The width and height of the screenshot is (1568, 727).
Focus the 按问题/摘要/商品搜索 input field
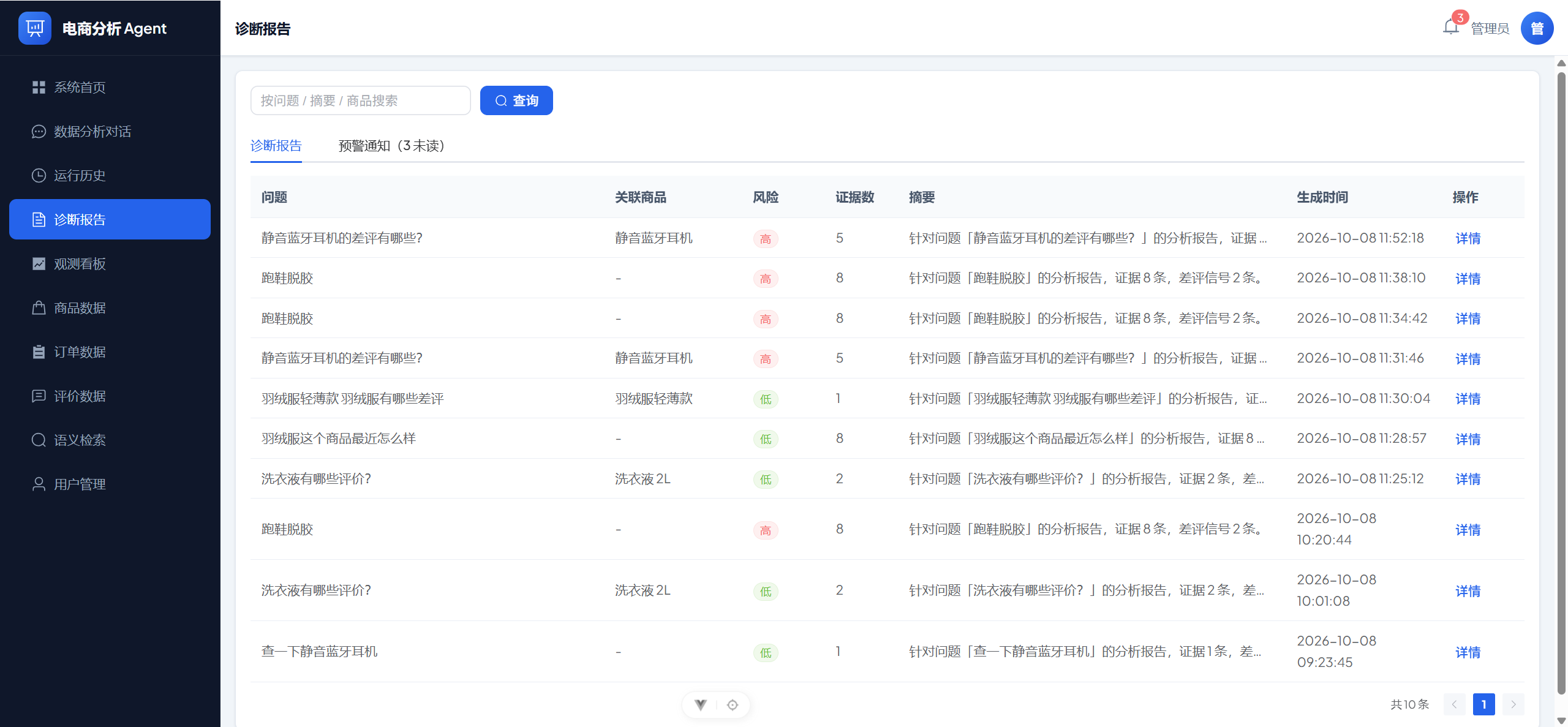point(360,100)
